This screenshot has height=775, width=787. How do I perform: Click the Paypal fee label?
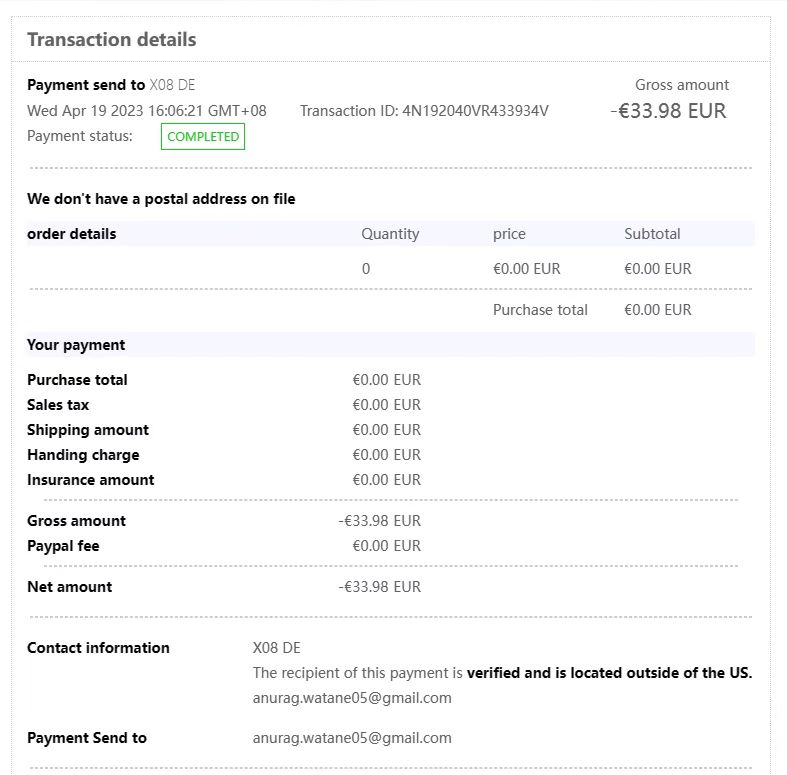point(63,546)
